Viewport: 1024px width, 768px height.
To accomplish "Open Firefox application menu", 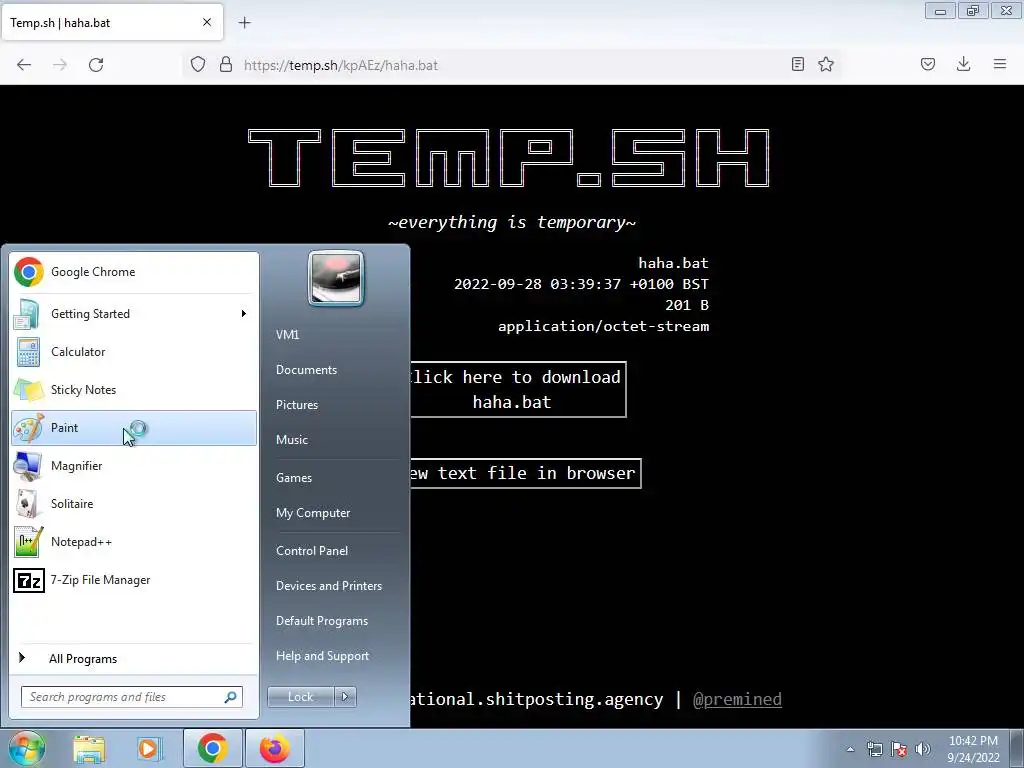I will point(1000,64).
